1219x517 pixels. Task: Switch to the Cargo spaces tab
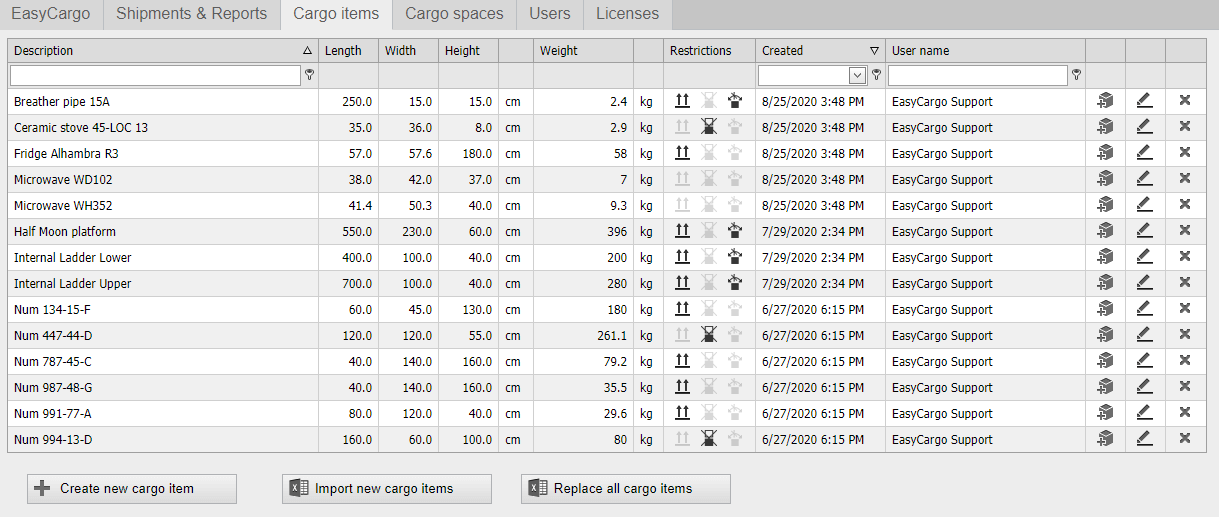click(x=454, y=14)
